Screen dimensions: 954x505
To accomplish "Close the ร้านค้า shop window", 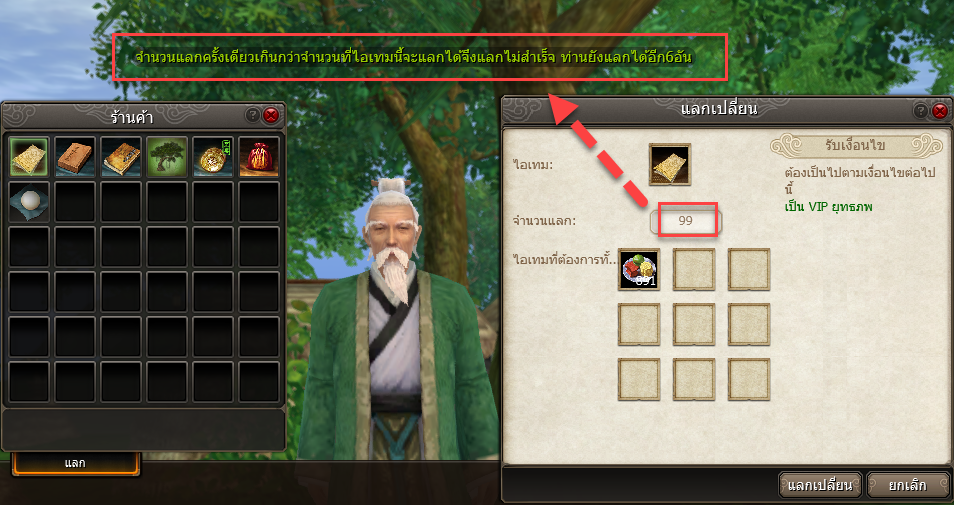I will [x=271, y=115].
